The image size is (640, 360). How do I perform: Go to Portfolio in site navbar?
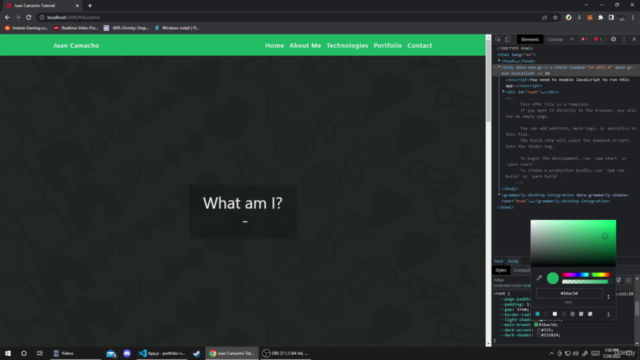387,45
